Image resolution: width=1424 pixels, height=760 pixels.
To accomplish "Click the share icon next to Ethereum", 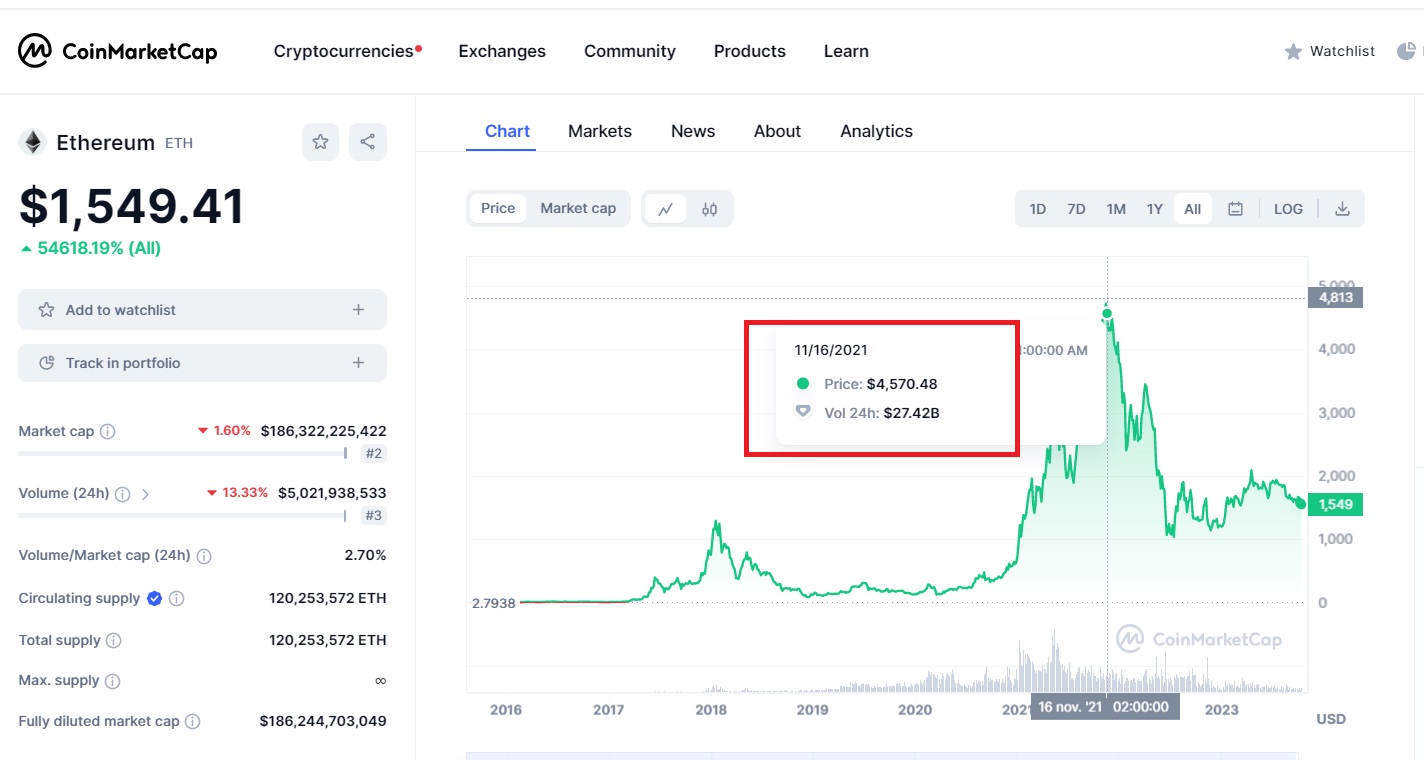I will point(368,142).
